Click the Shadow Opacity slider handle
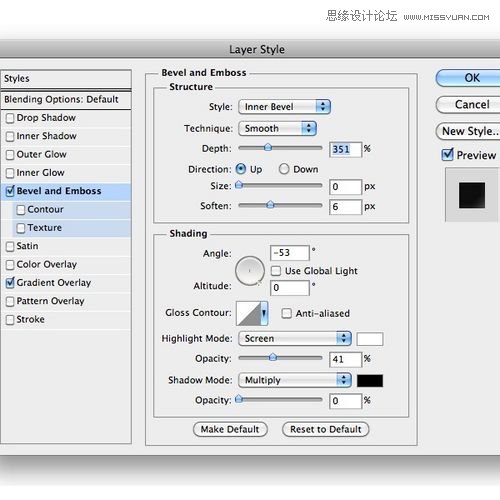 [x=239, y=399]
